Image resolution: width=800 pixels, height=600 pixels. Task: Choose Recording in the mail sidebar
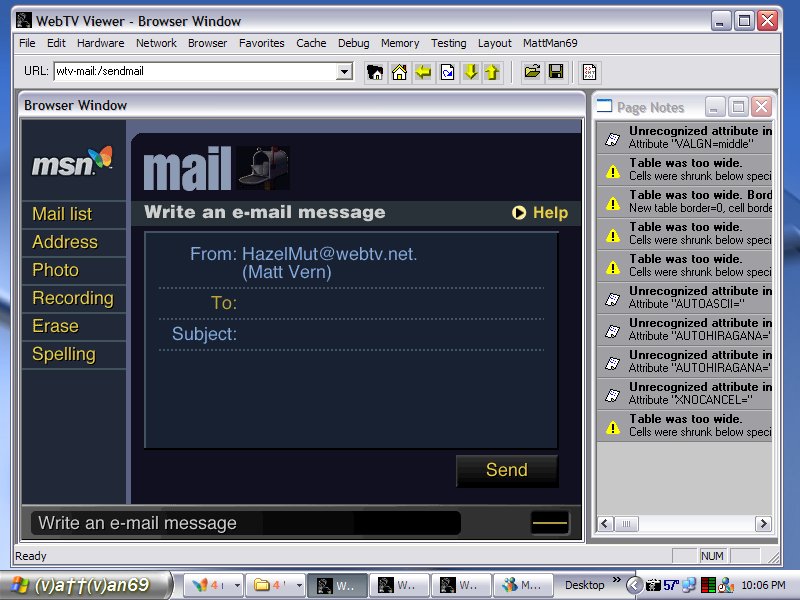tap(73, 298)
